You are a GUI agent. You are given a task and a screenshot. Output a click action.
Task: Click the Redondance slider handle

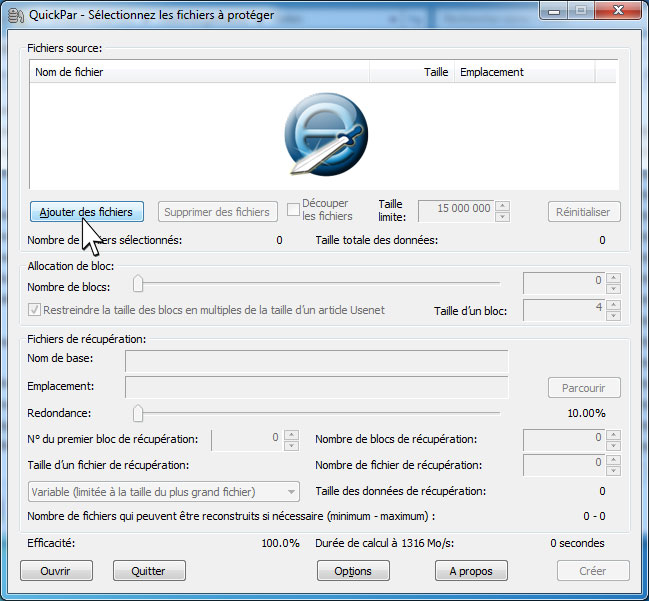(138, 413)
